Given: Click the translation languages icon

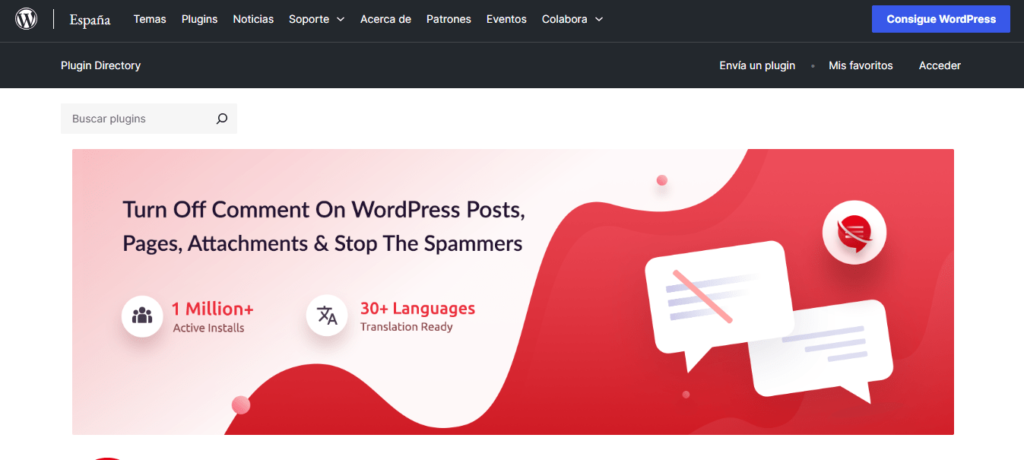Looking at the screenshot, I should click(327, 316).
